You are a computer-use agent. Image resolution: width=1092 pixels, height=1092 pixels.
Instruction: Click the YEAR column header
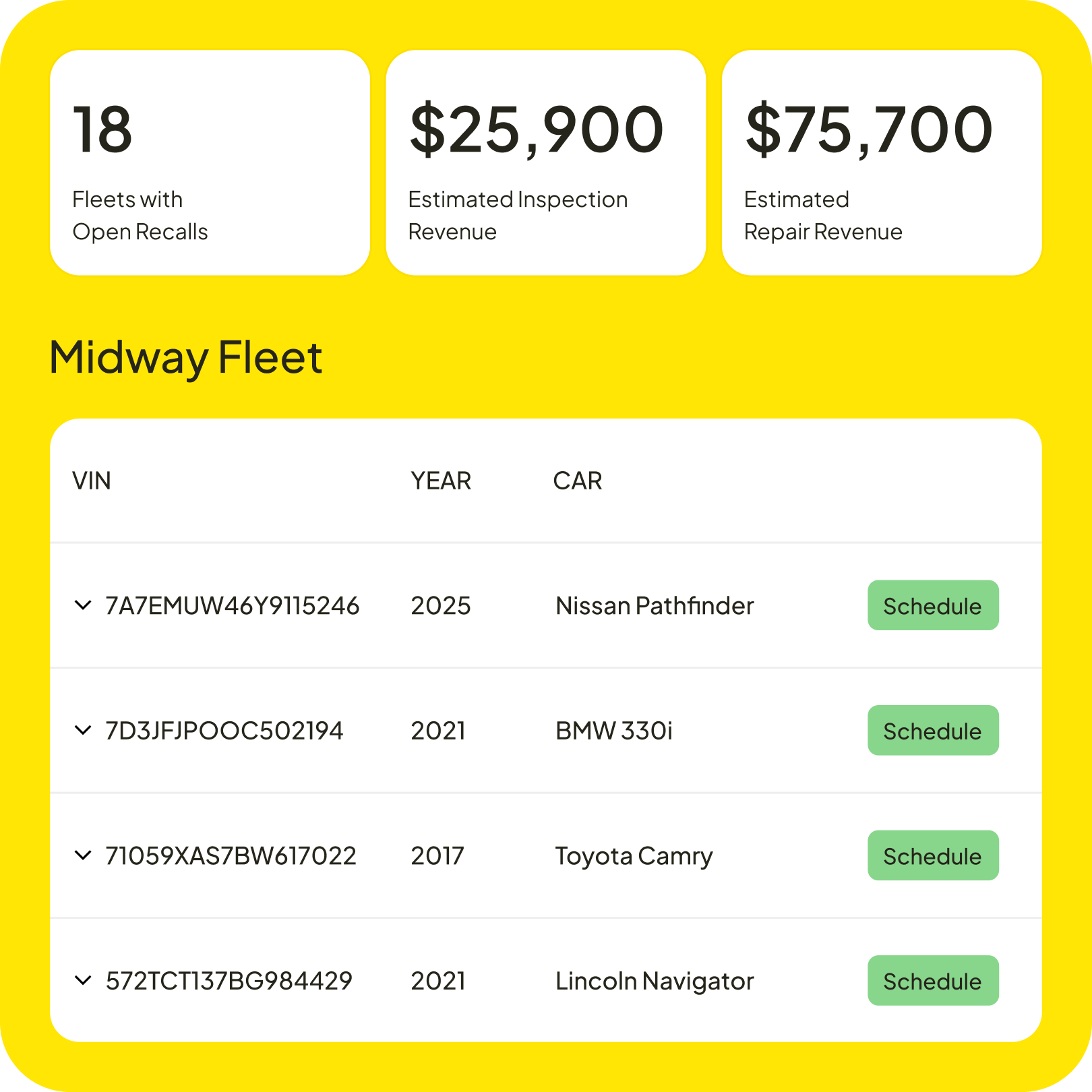[441, 481]
